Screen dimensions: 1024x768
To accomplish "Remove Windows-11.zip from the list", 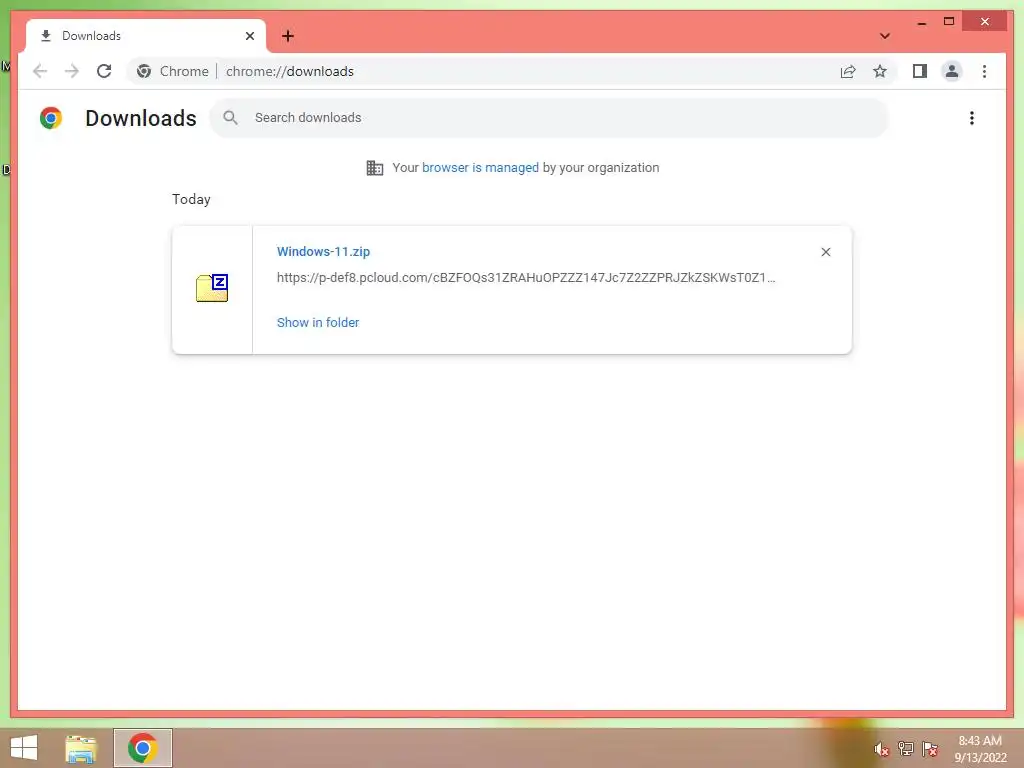I will point(825,252).
